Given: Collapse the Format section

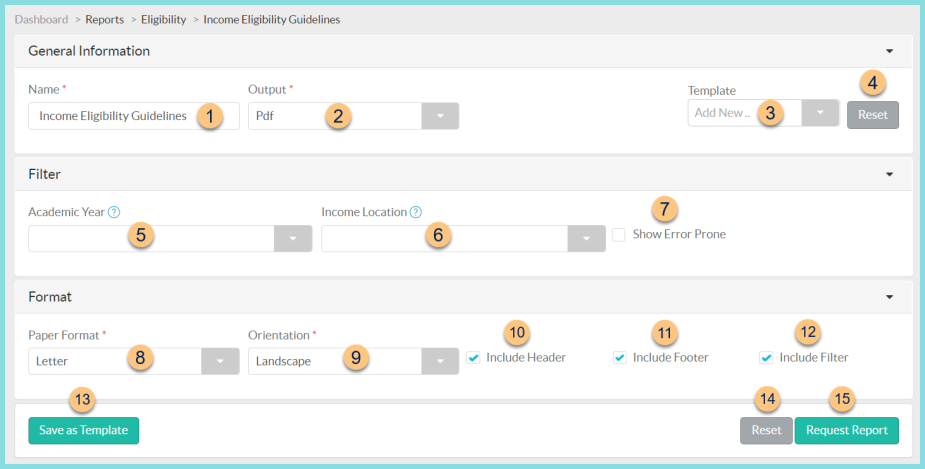Looking at the screenshot, I should pos(890,297).
